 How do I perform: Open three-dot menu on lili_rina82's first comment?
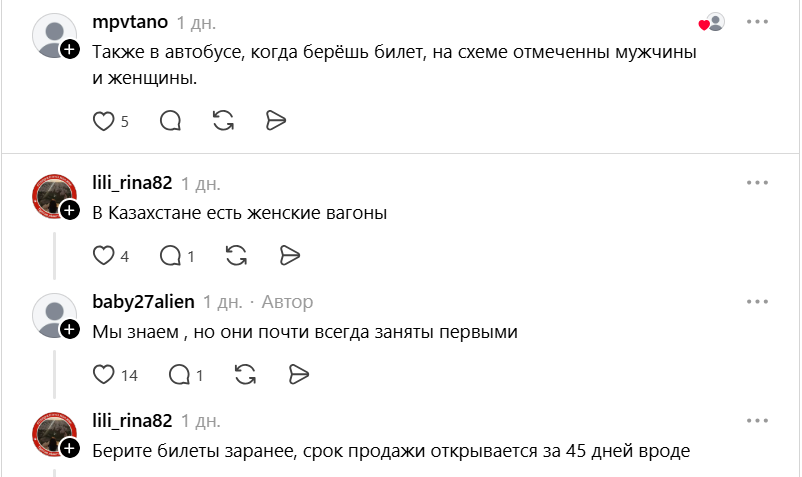pyautogui.click(x=757, y=183)
